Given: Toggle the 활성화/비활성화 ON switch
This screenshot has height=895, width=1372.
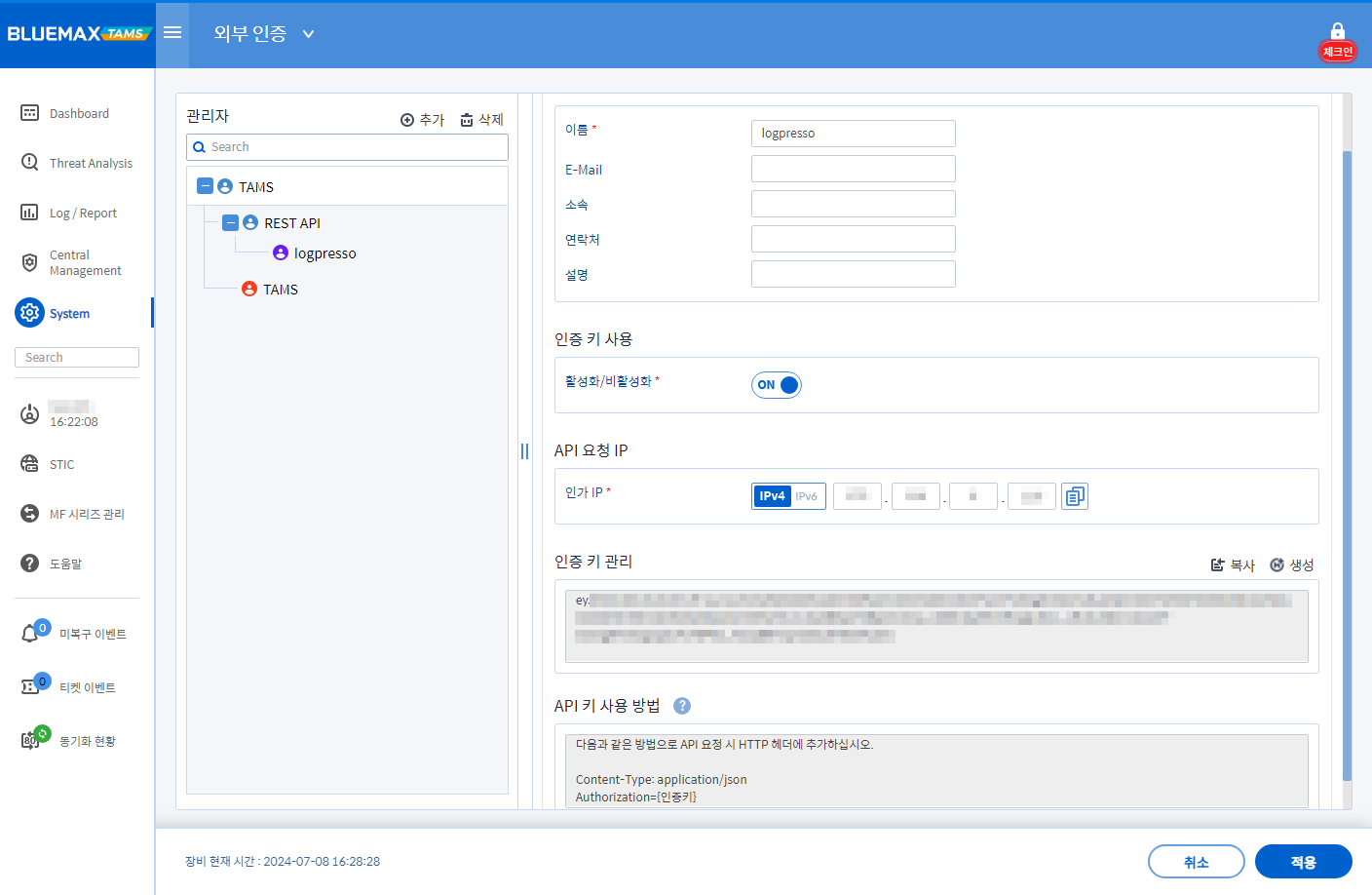Looking at the screenshot, I should 777,385.
